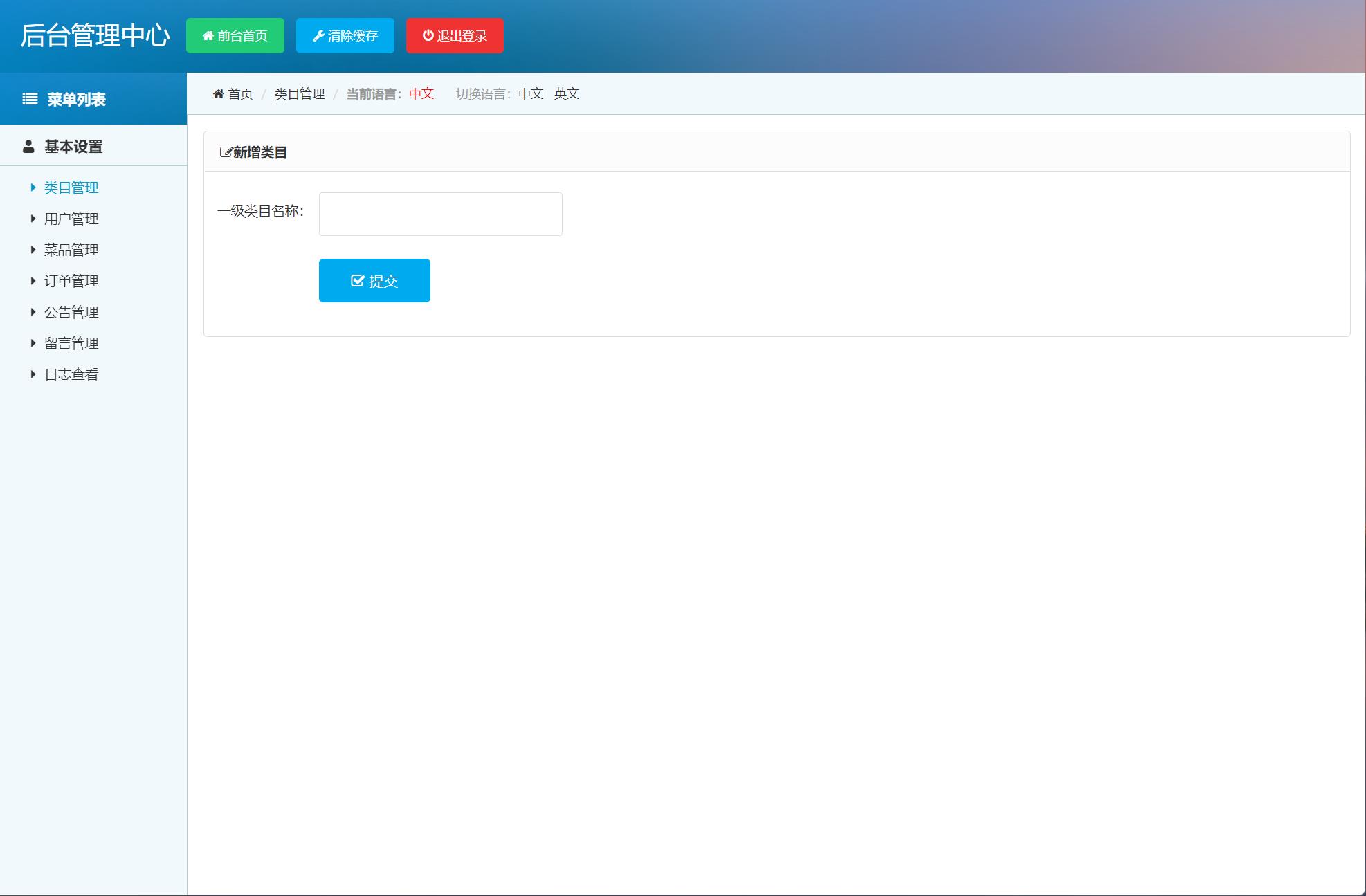The height and width of the screenshot is (896, 1366).
Task: Click the menu list hamburger icon
Action: (30, 99)
